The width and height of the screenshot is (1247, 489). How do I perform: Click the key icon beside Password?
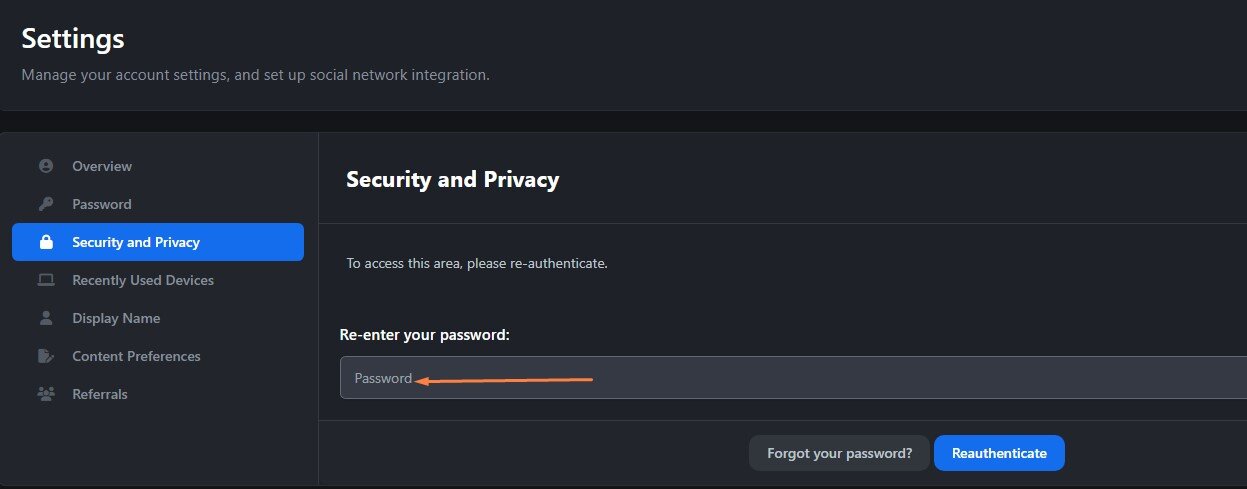[x=45, y=204]
